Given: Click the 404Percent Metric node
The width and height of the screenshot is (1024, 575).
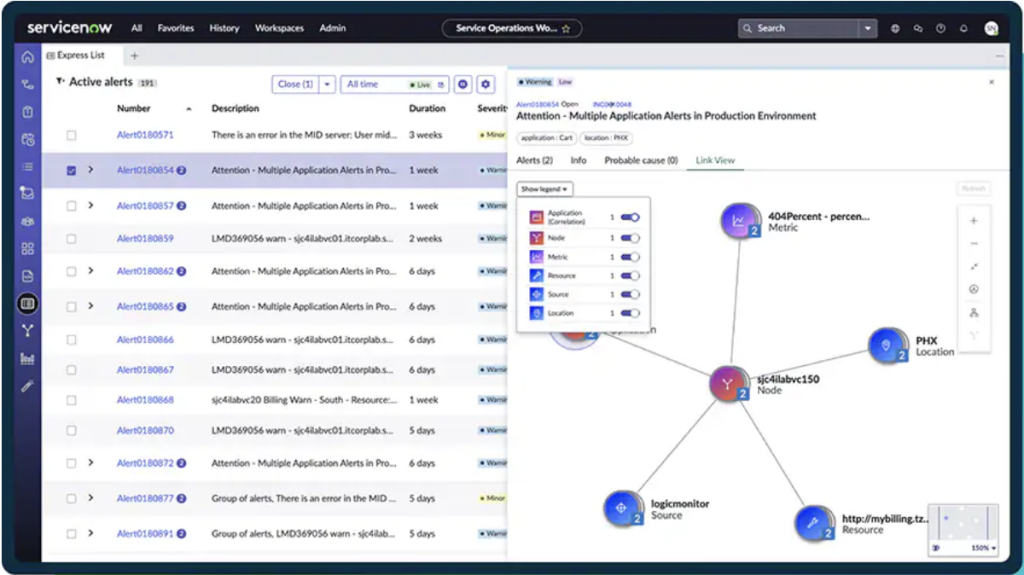Looking at the screenshot, I should coord(740,221).
